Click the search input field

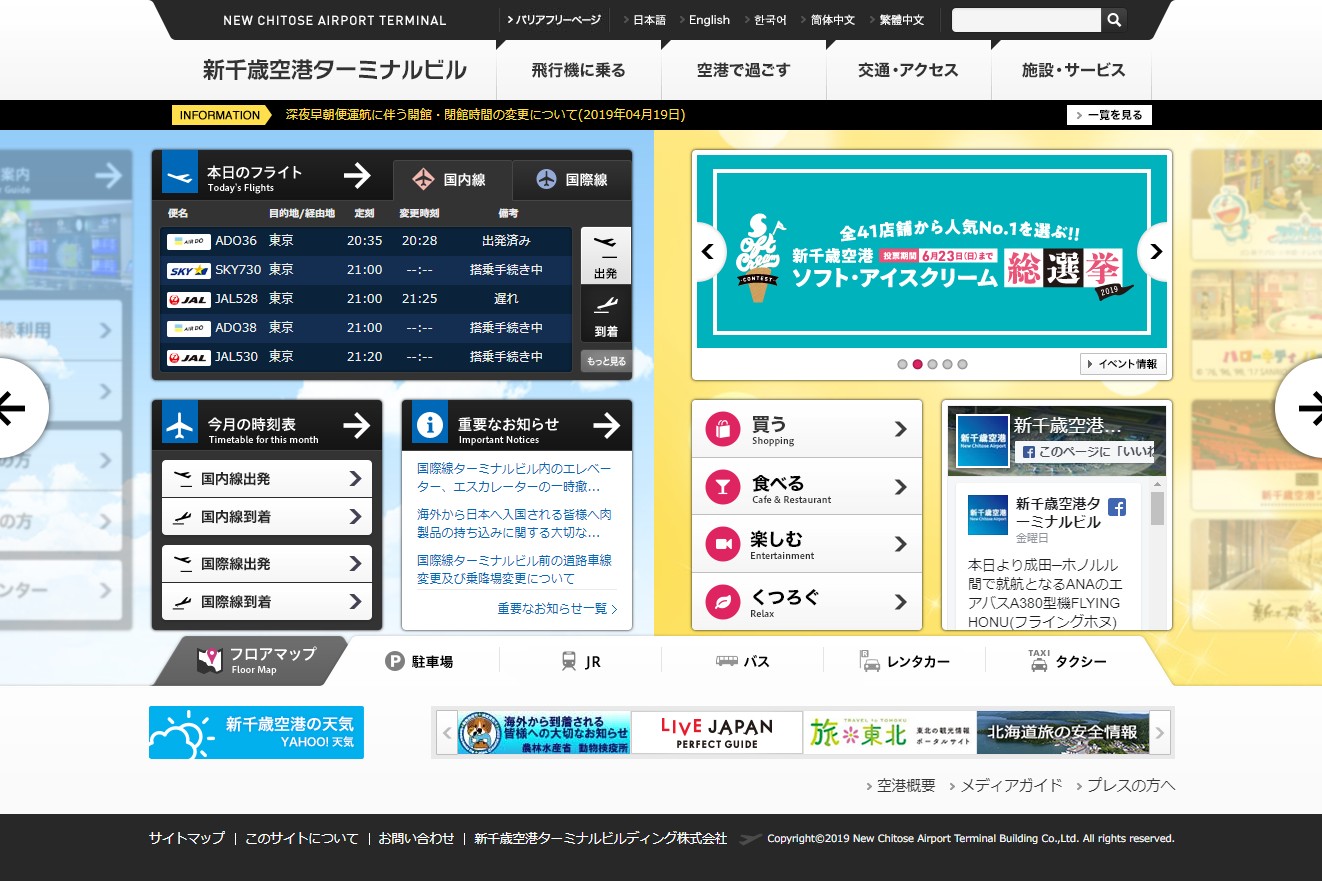point(1026,20)
